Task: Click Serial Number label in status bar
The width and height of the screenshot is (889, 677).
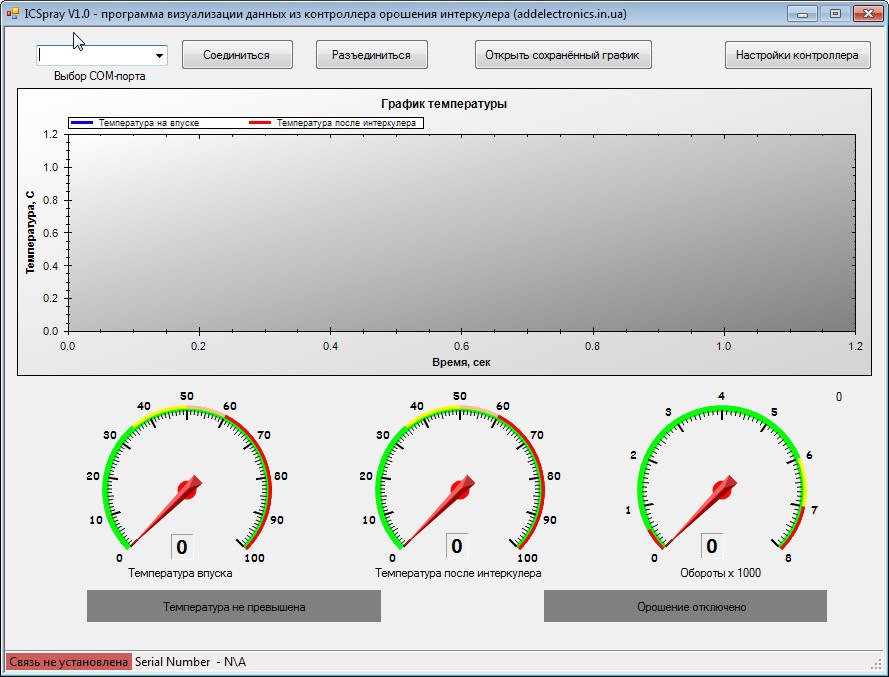Action: 189,662
